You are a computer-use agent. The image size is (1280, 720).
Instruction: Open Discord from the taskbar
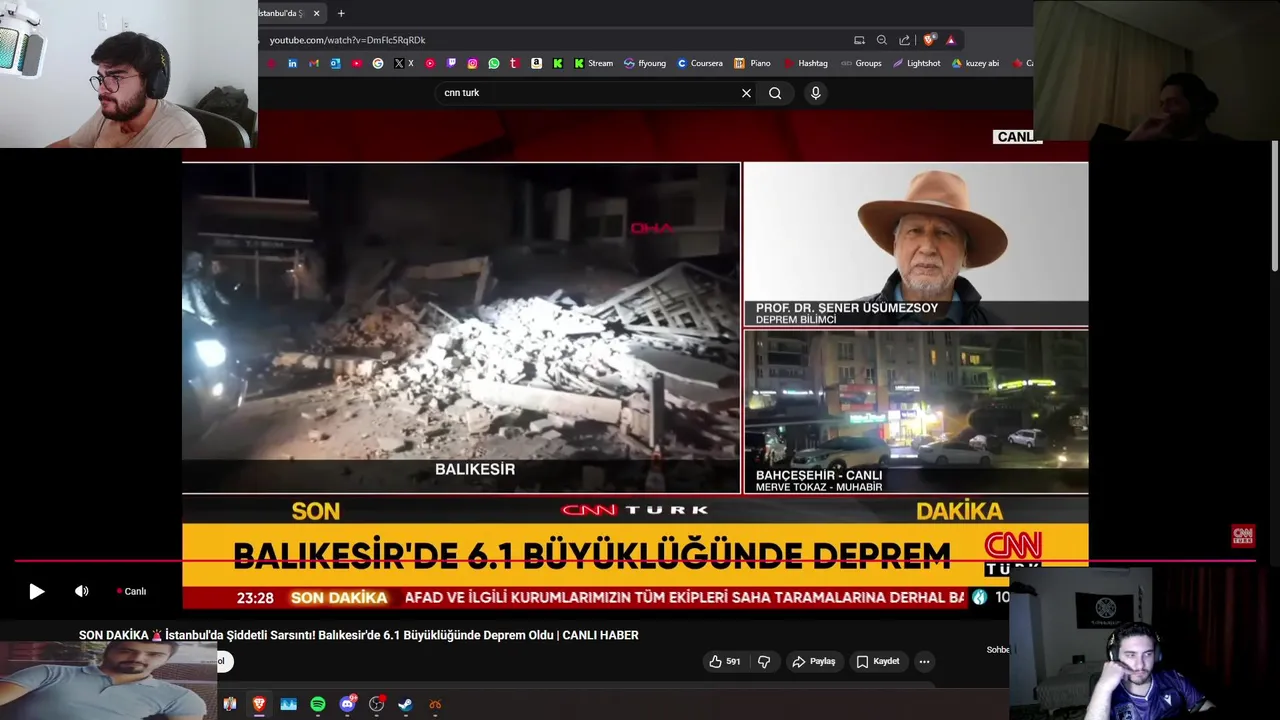click(x=348, y=704)
